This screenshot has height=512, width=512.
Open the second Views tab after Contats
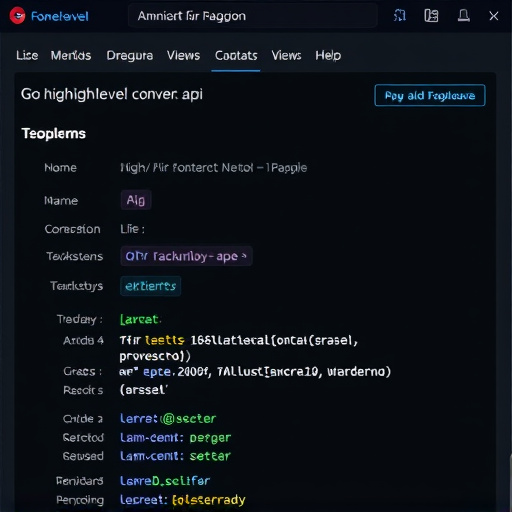point(286,55)
